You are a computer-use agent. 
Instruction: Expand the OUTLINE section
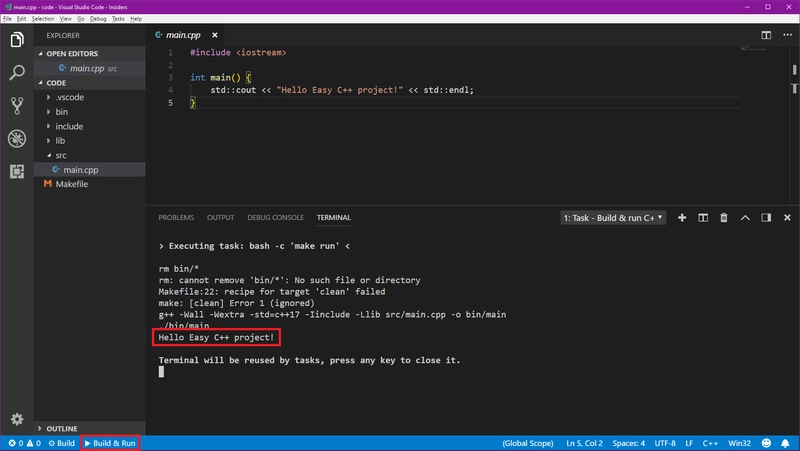pyautogui.click(x=61, y=428)
